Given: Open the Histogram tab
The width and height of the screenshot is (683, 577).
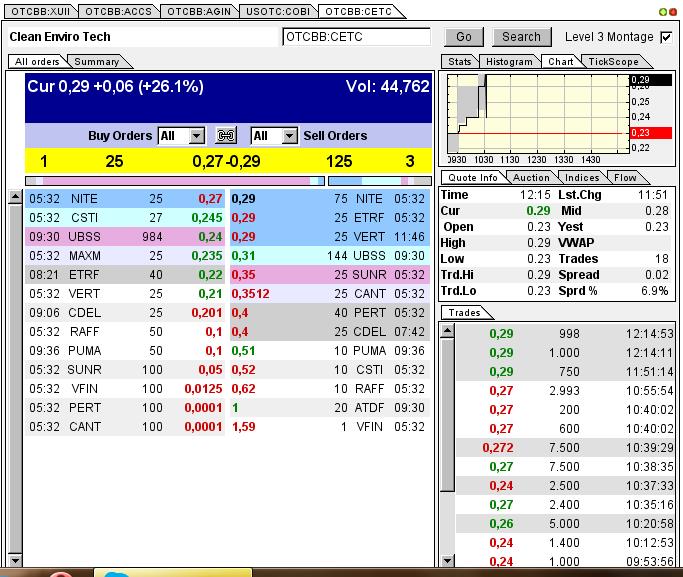Looking at the screenshot, I should 510,62.
